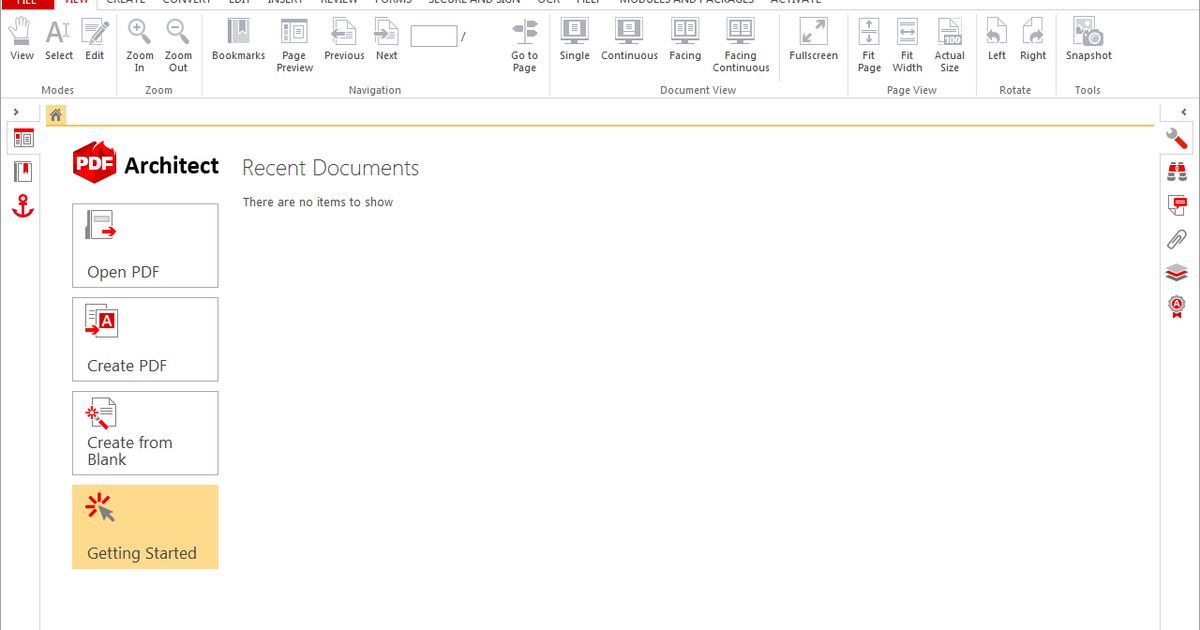This screenshot has height=630, width=1200.
Task: Set the view to Fit Width
Action: [x=907, y=44]
